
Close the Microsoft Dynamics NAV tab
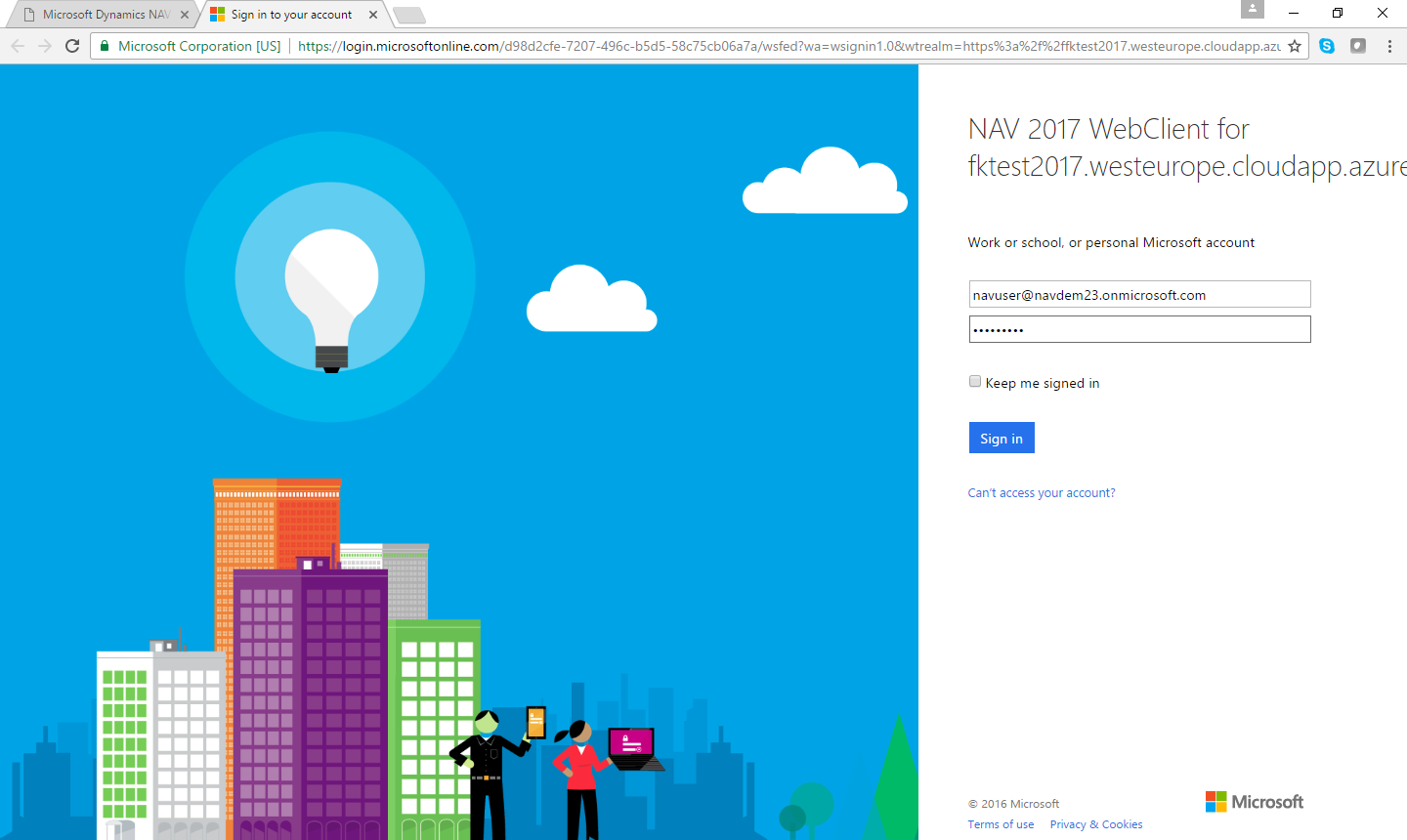coord(185,15)
